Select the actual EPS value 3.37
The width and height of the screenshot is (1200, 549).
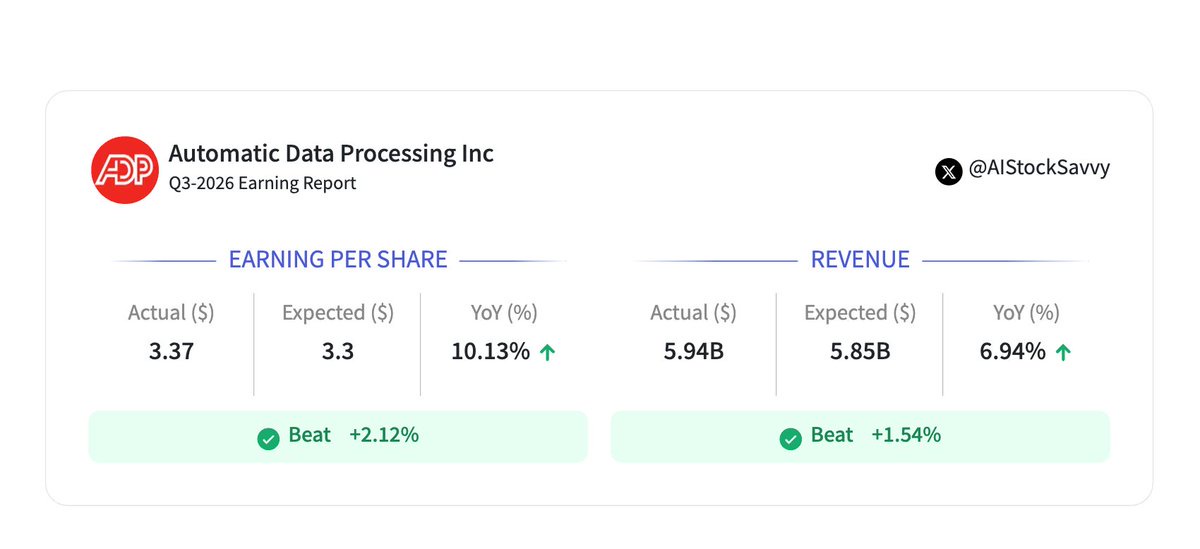pos(171,351)
